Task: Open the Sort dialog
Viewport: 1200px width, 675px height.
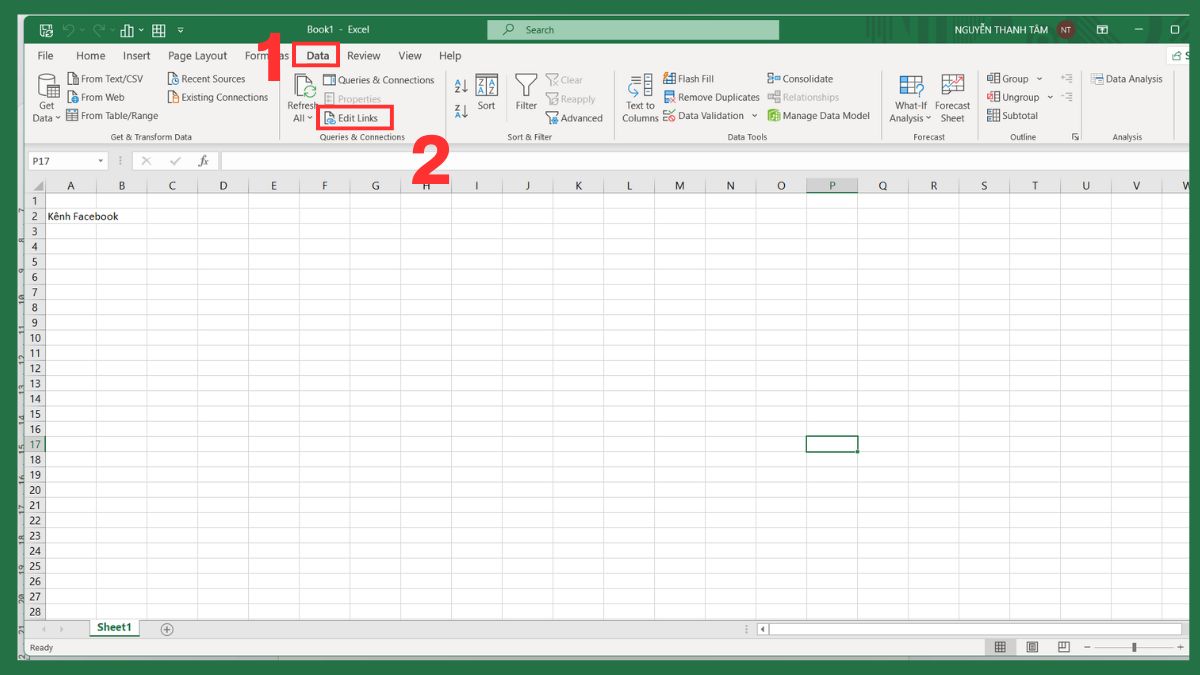Action: tap(486, 92)
